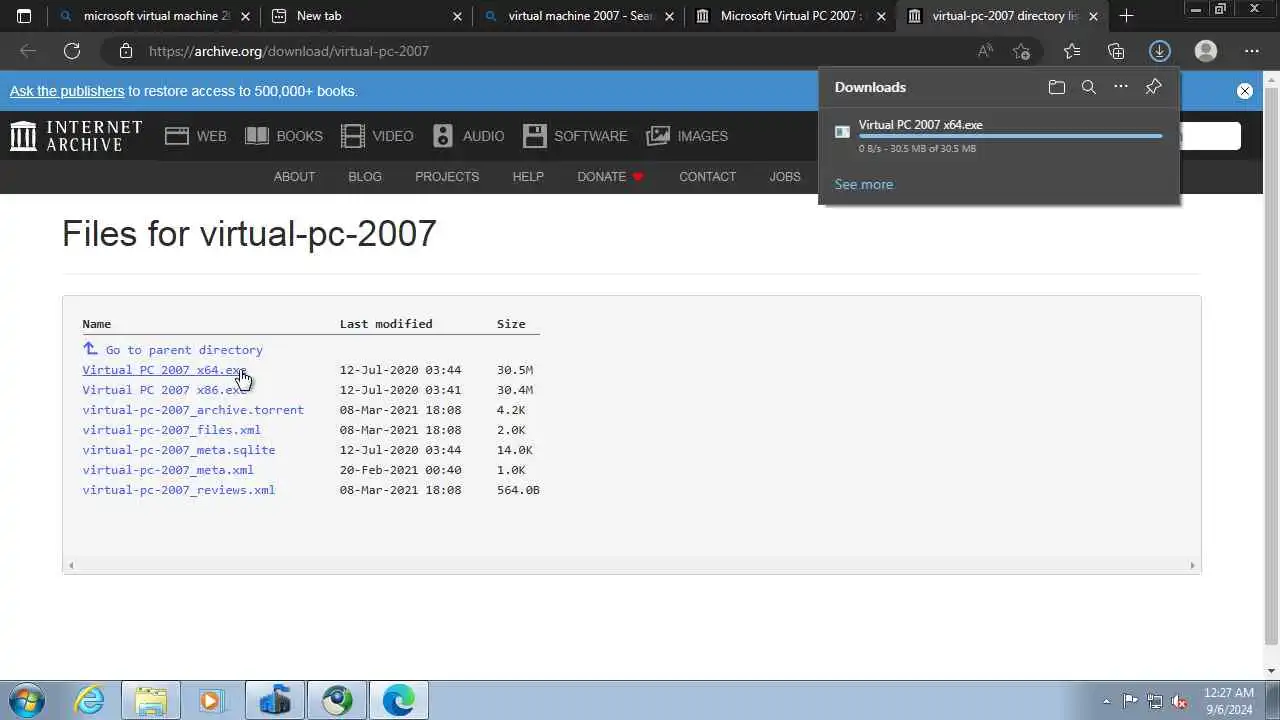The height and width of the screenshot is (720, 1280).
Task: Dismiss the blue banner with X icon
Action: [1245, 91]
